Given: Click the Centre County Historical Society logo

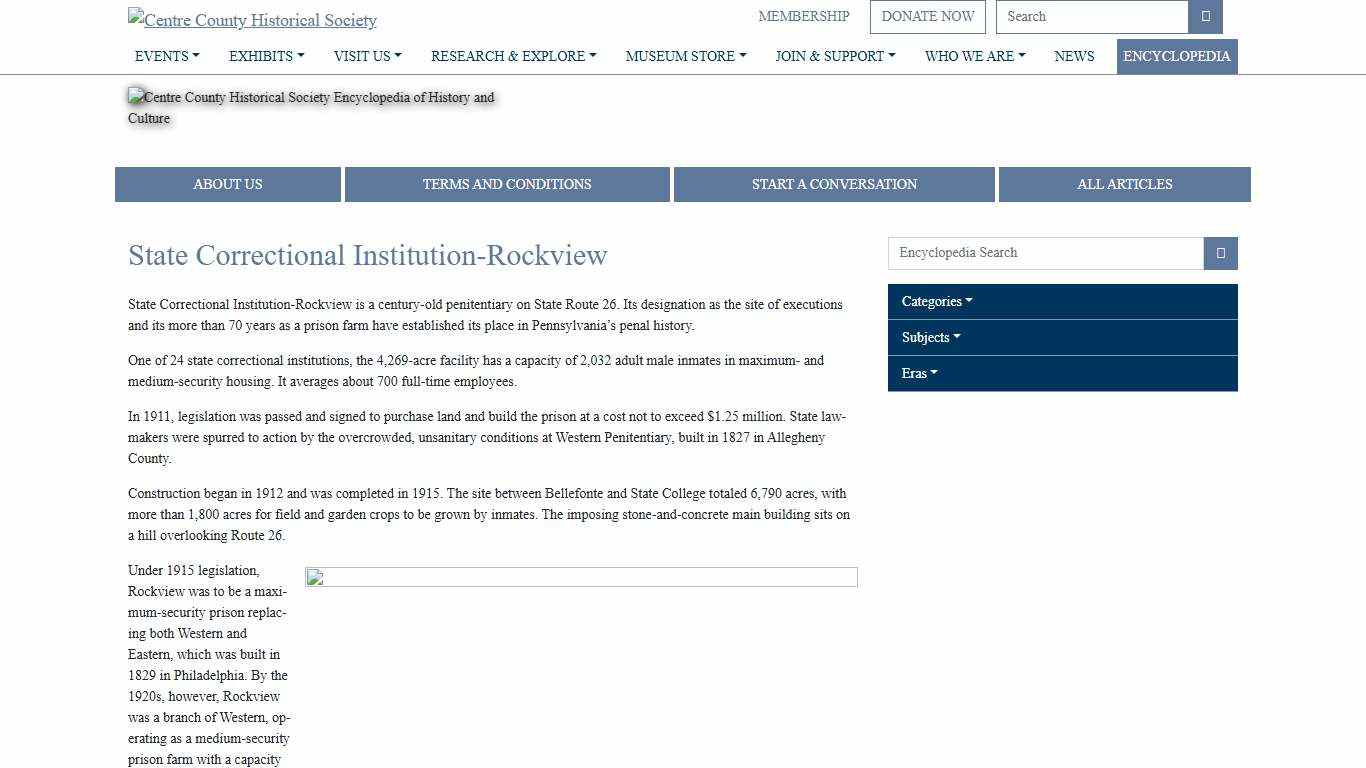Looking at the screenshot, I should pyautogui.click(x=251, y=19).
